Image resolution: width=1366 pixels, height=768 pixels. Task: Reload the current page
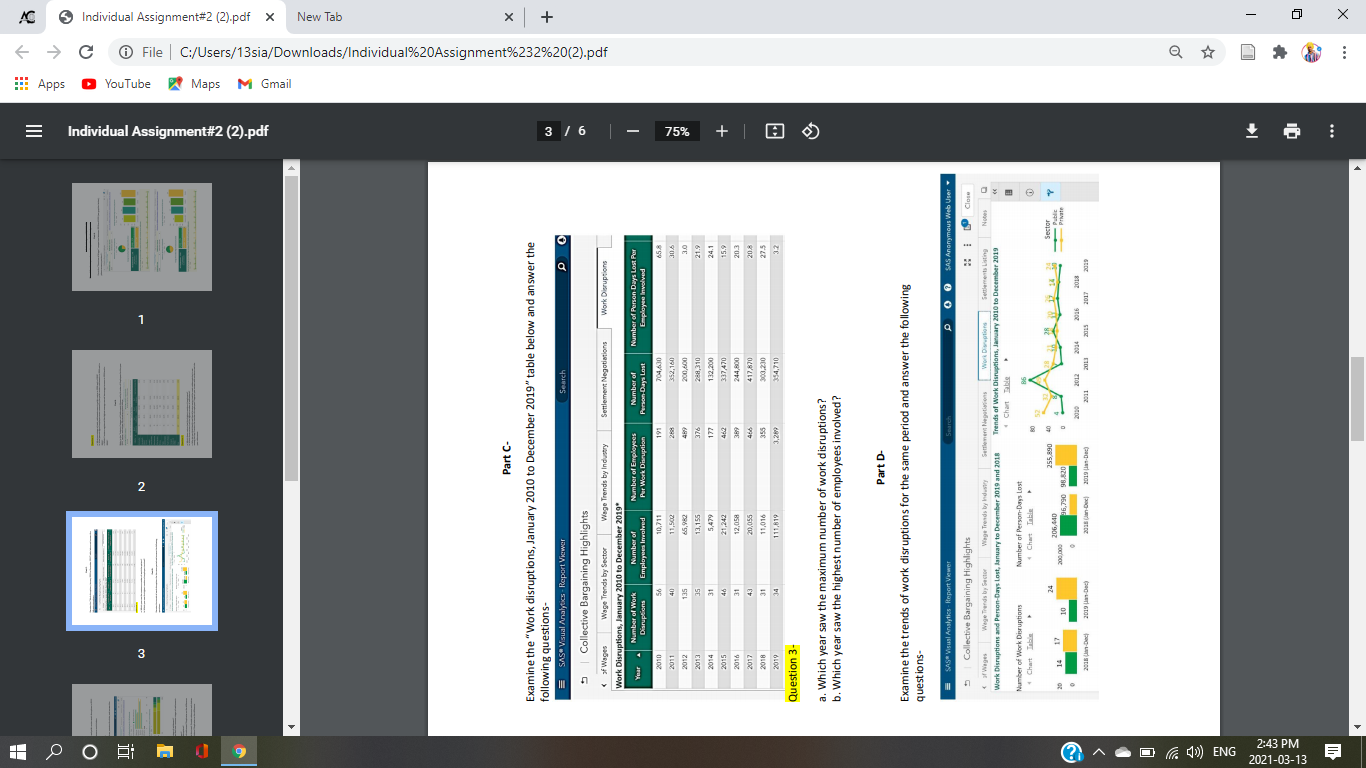[87, 52]
